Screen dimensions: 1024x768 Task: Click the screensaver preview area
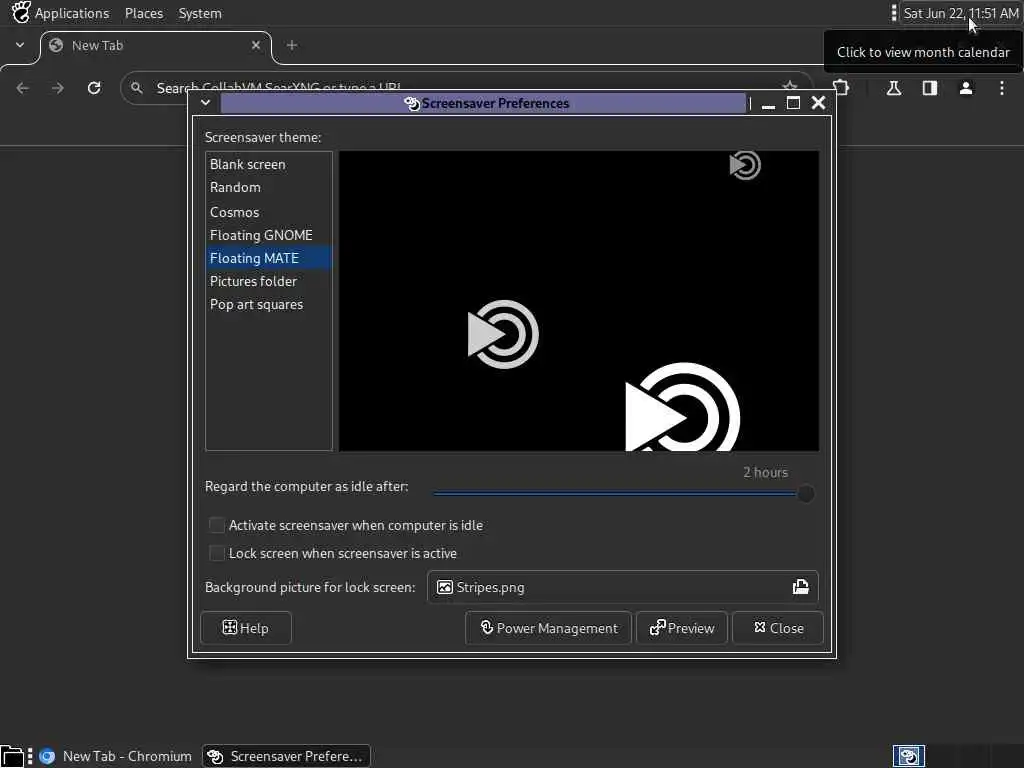tap(579, 301)
